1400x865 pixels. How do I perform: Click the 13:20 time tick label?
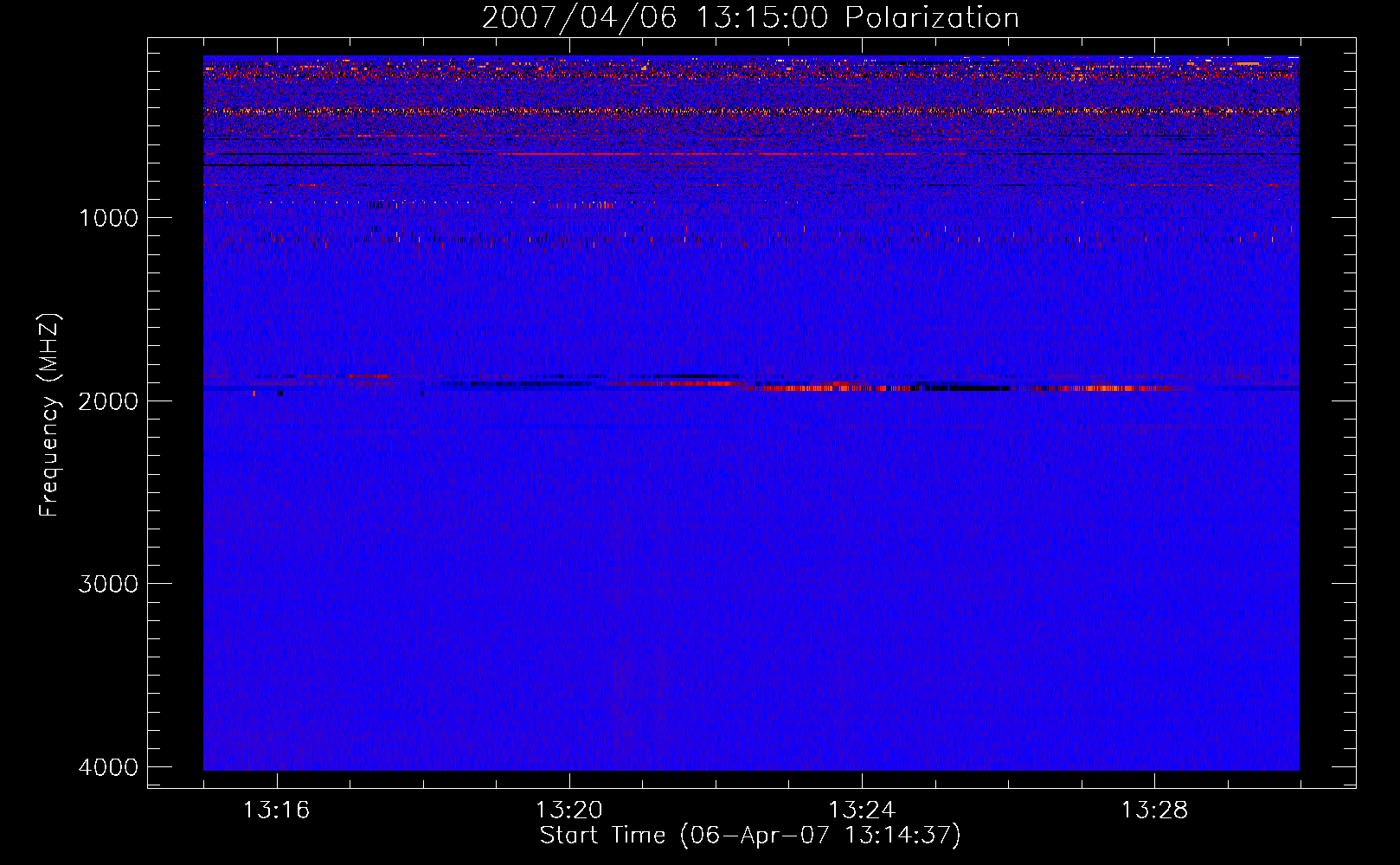pos(569,811)
